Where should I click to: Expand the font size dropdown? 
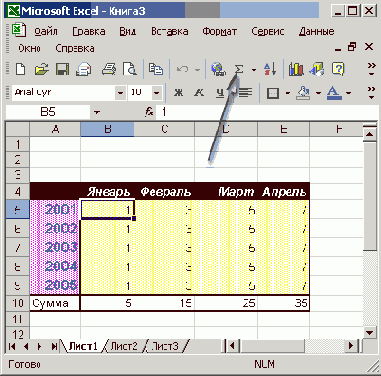point(156,93)
